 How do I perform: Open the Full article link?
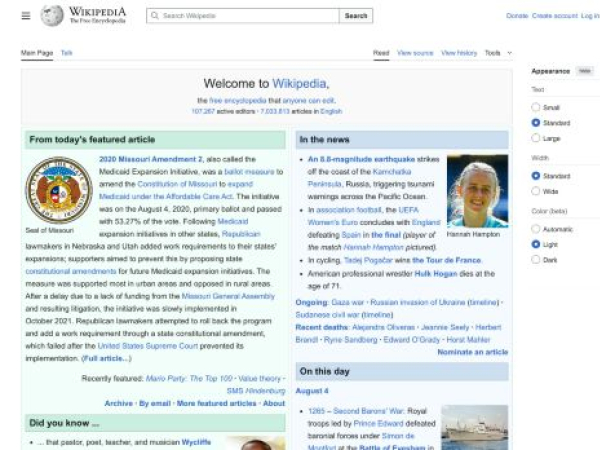coord(106,359)
